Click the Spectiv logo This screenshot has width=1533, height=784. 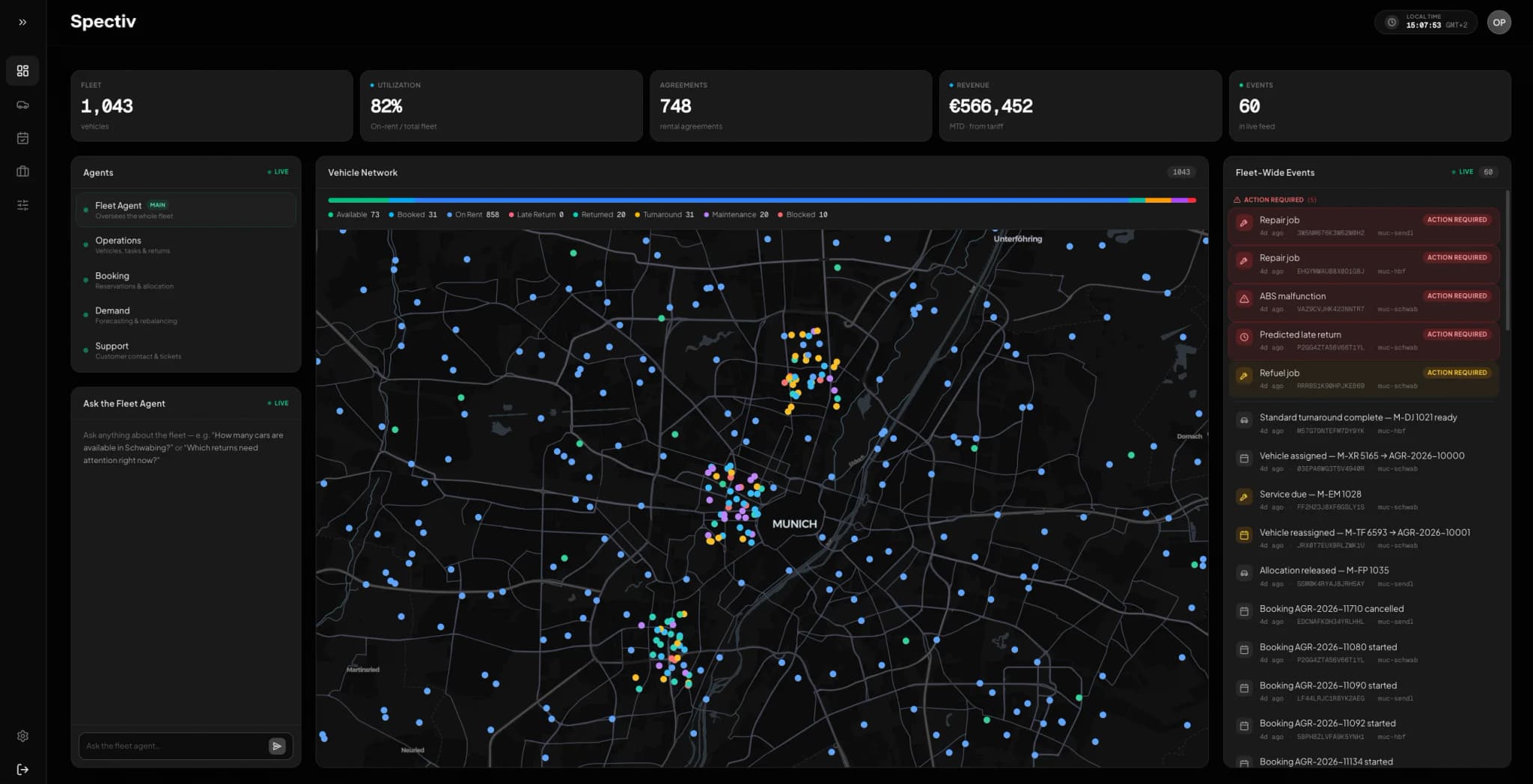pos(103,22)
